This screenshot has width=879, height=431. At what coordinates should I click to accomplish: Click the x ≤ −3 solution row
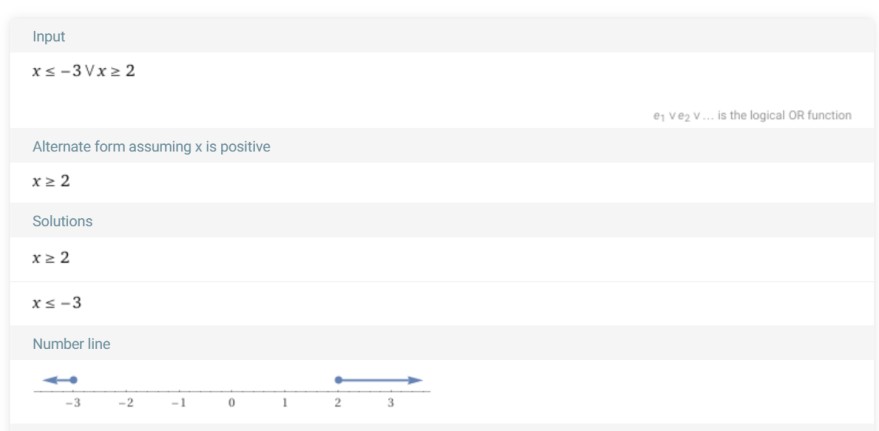(442, 303)
